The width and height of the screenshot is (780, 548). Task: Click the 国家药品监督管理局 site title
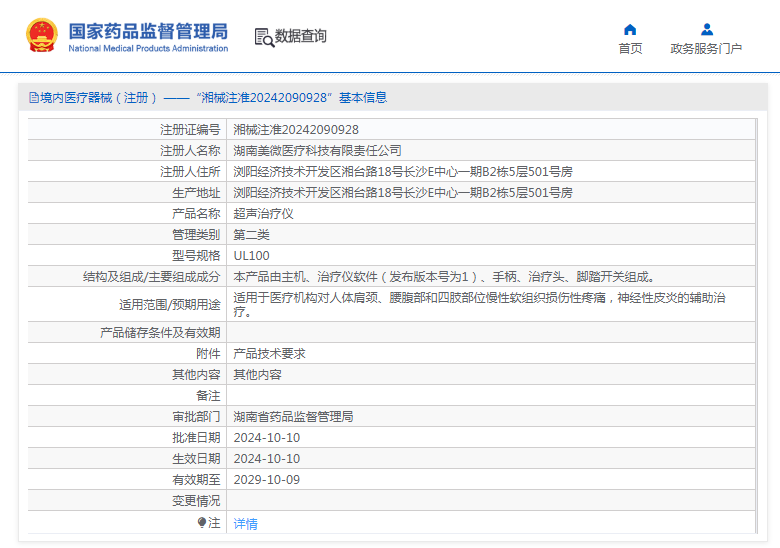pyautogui.click(x=148, y=31)
